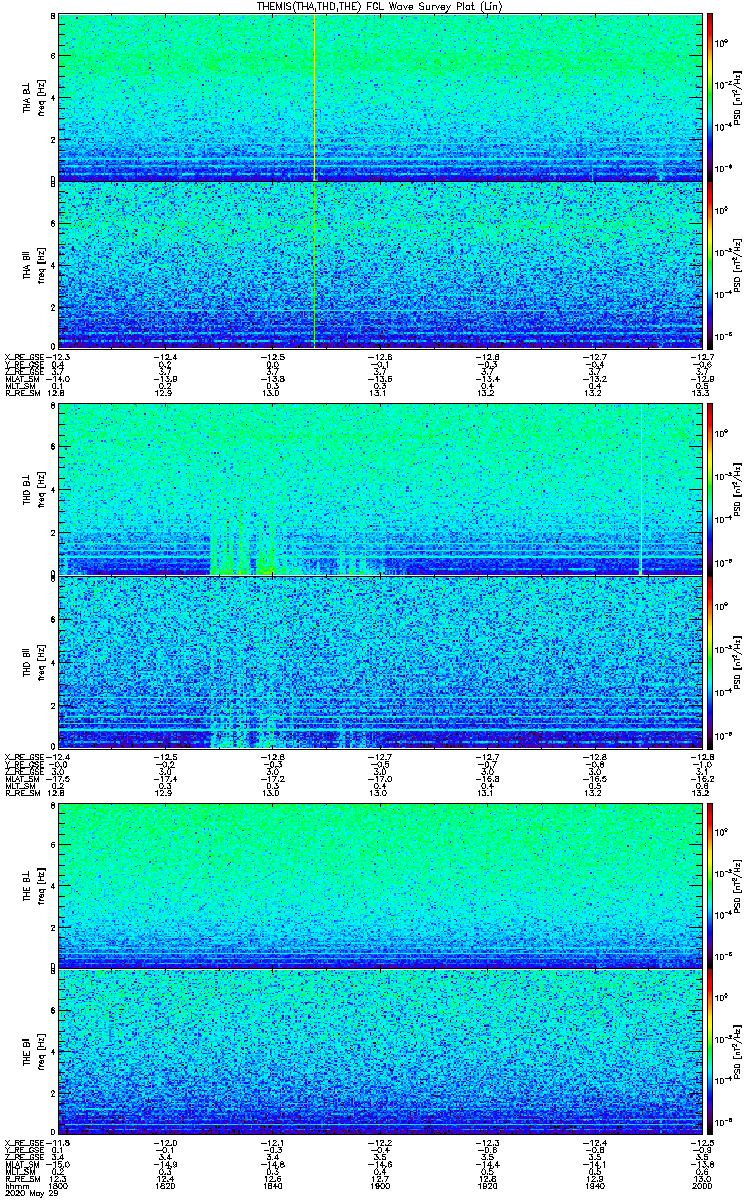Click the bright vertical line in THD B-perpendicular spectrogram
Viewport: 750px width, 1200px height.
640,490
